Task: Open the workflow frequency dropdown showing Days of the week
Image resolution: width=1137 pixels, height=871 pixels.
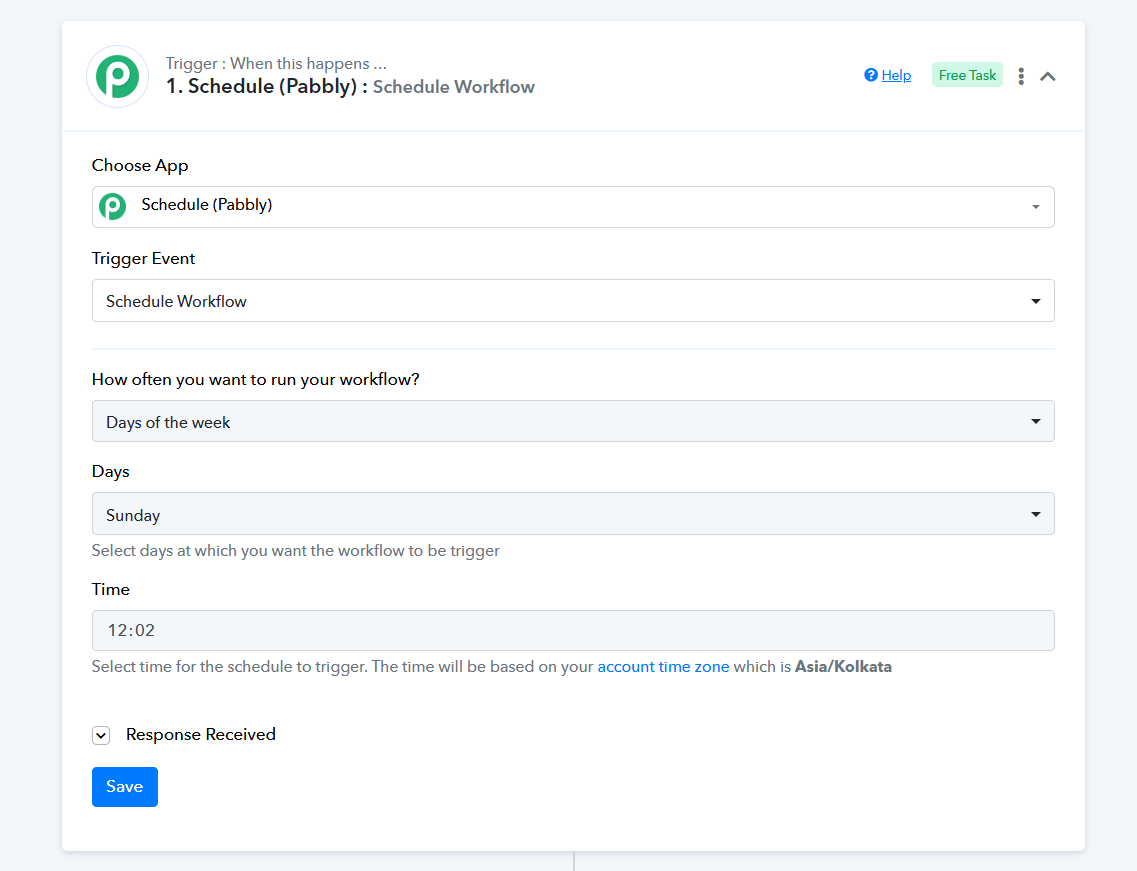Action: coord(573,421)
